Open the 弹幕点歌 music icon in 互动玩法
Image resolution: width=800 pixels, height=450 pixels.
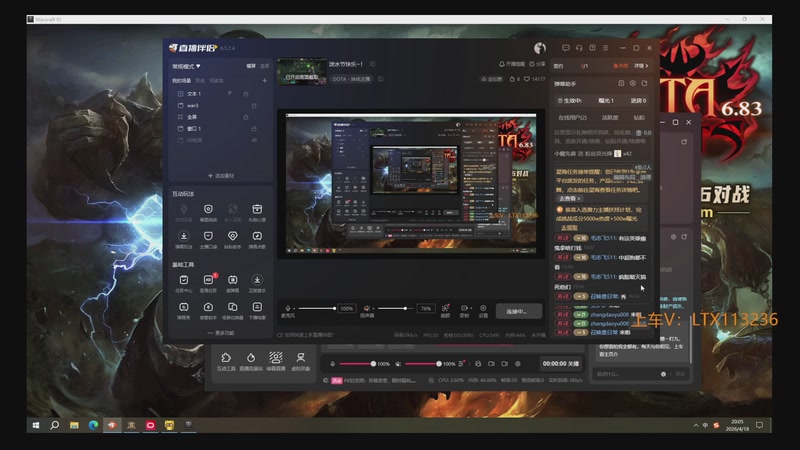coord(257,236)
